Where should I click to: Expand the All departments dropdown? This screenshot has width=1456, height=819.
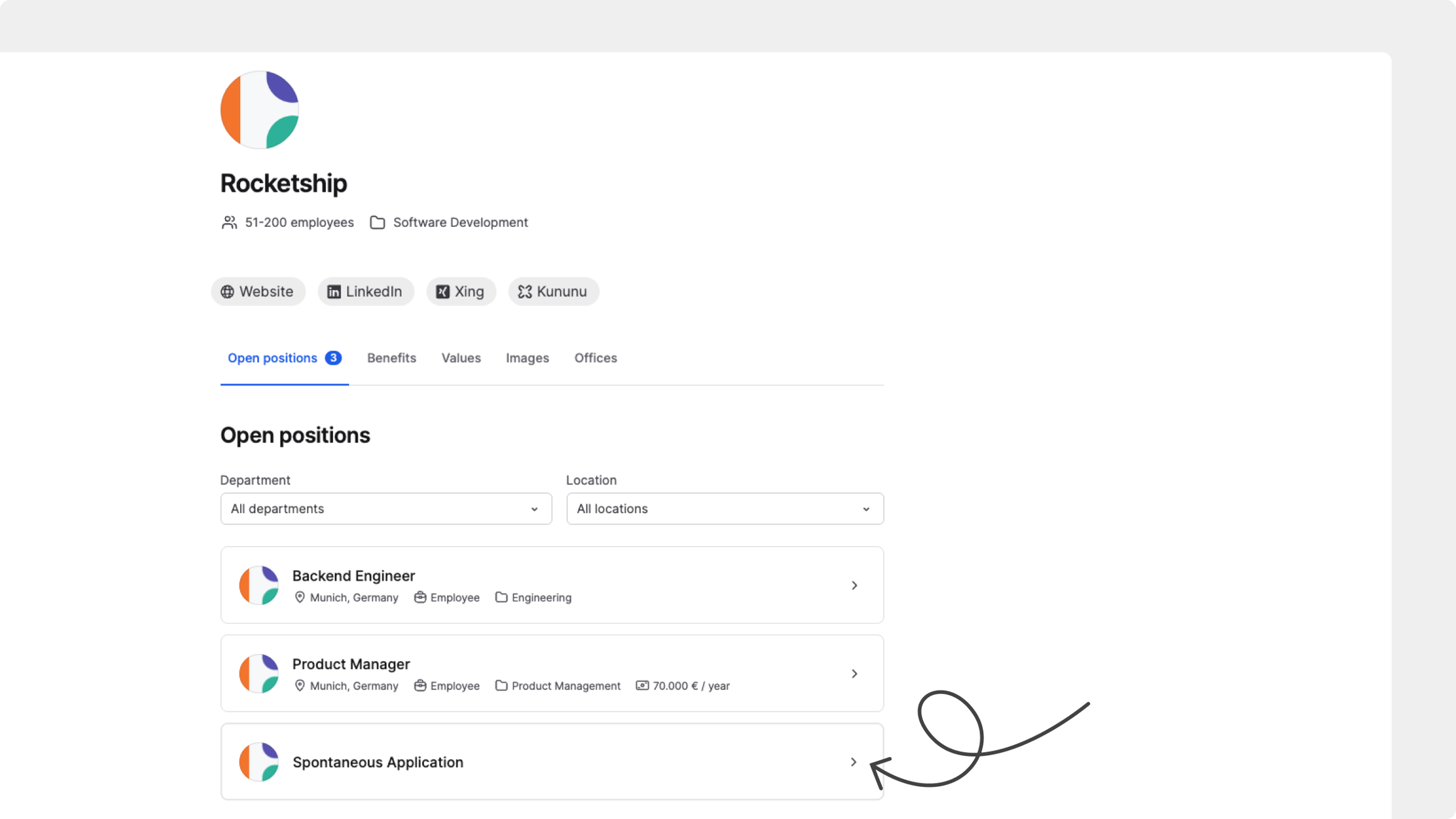pyautogui.click(x=385, y=509)
